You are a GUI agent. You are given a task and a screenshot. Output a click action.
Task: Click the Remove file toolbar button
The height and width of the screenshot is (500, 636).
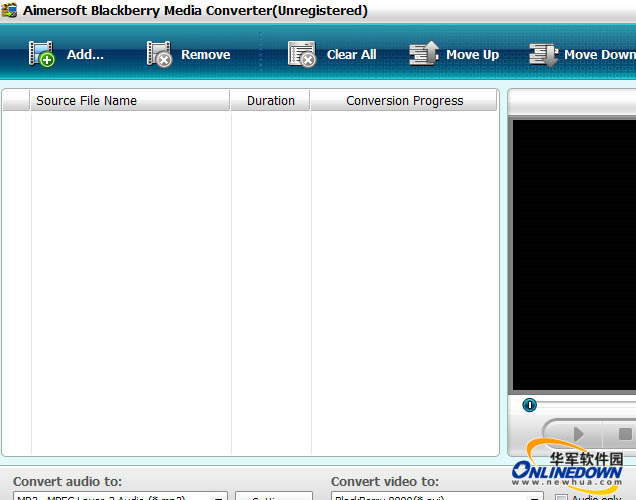click(x=188, y=54)
